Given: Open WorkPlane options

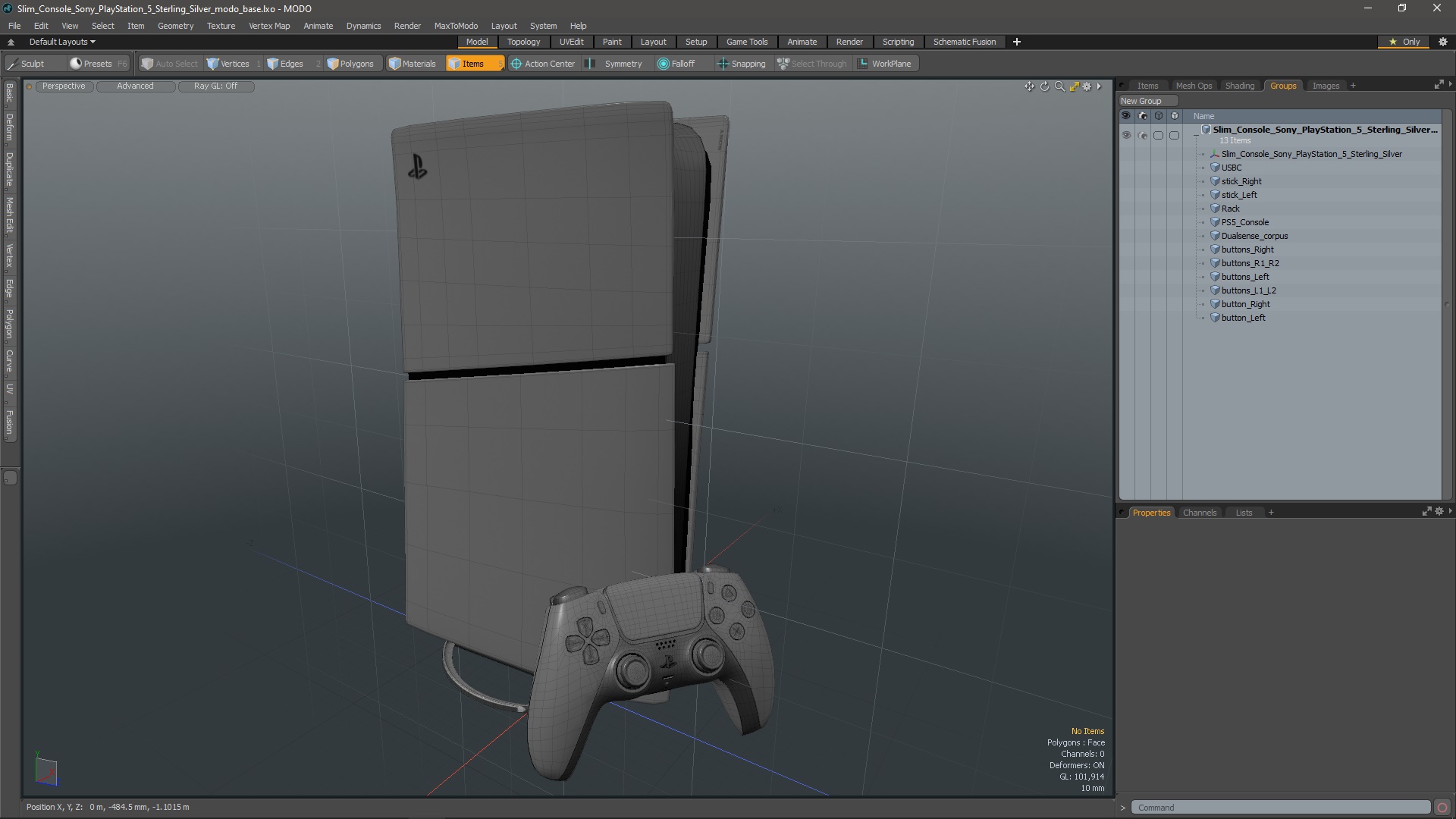Looking at the screenshot, I should (885, 64).
